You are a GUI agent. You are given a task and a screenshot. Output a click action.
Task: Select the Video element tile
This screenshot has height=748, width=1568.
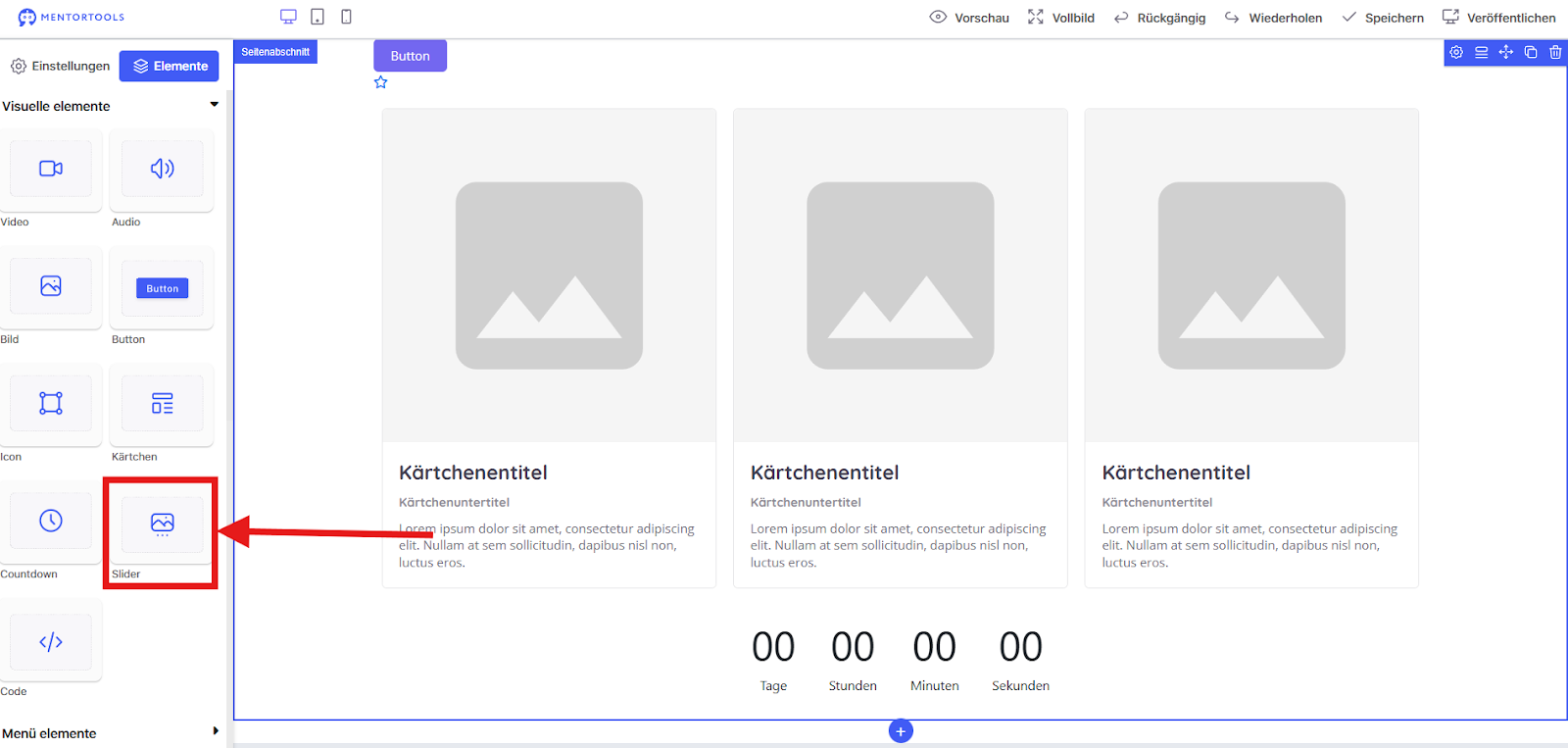click(x=51, y=169)
